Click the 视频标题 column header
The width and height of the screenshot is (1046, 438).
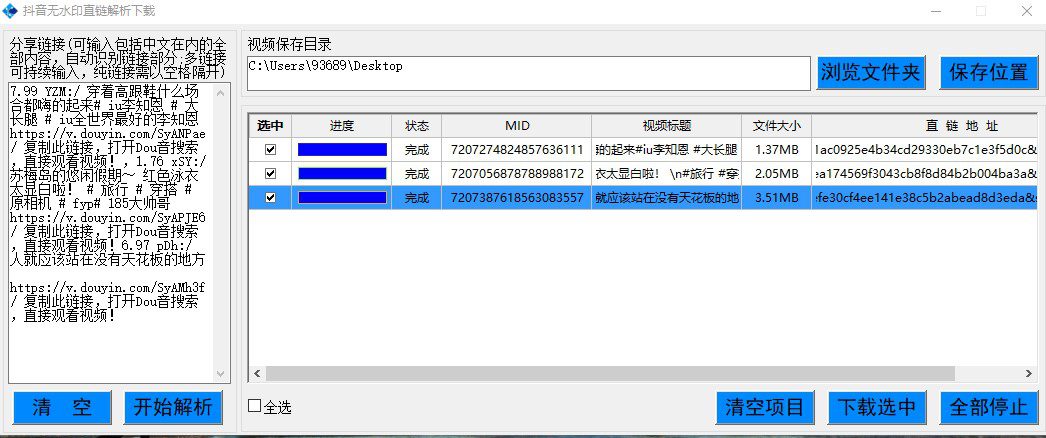pos(666,126)
